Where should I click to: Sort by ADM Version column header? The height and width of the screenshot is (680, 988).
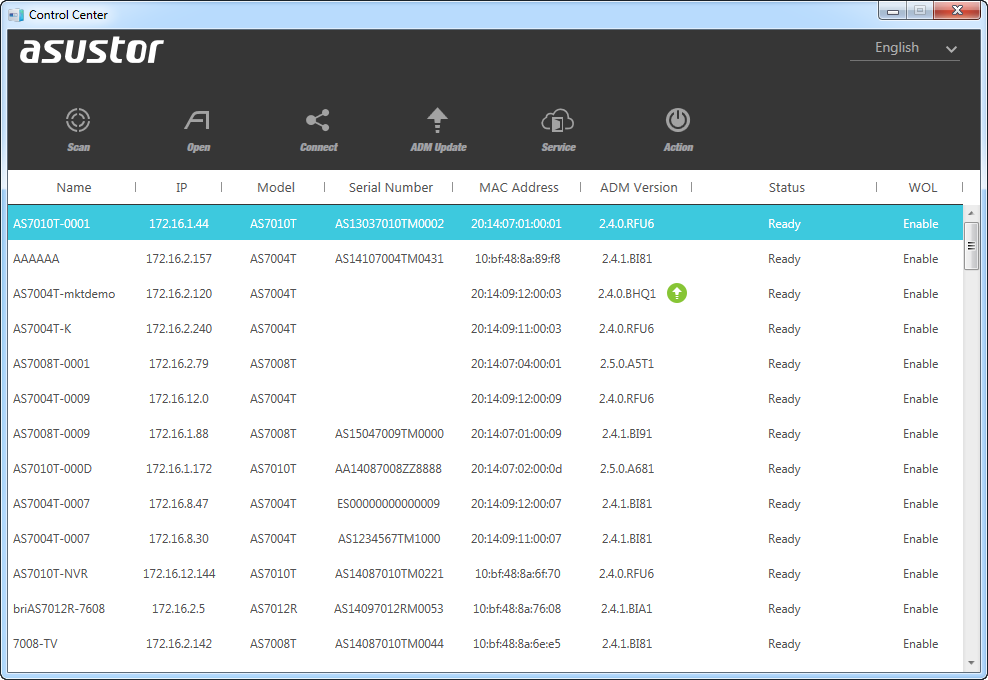[x=638, y=187]
